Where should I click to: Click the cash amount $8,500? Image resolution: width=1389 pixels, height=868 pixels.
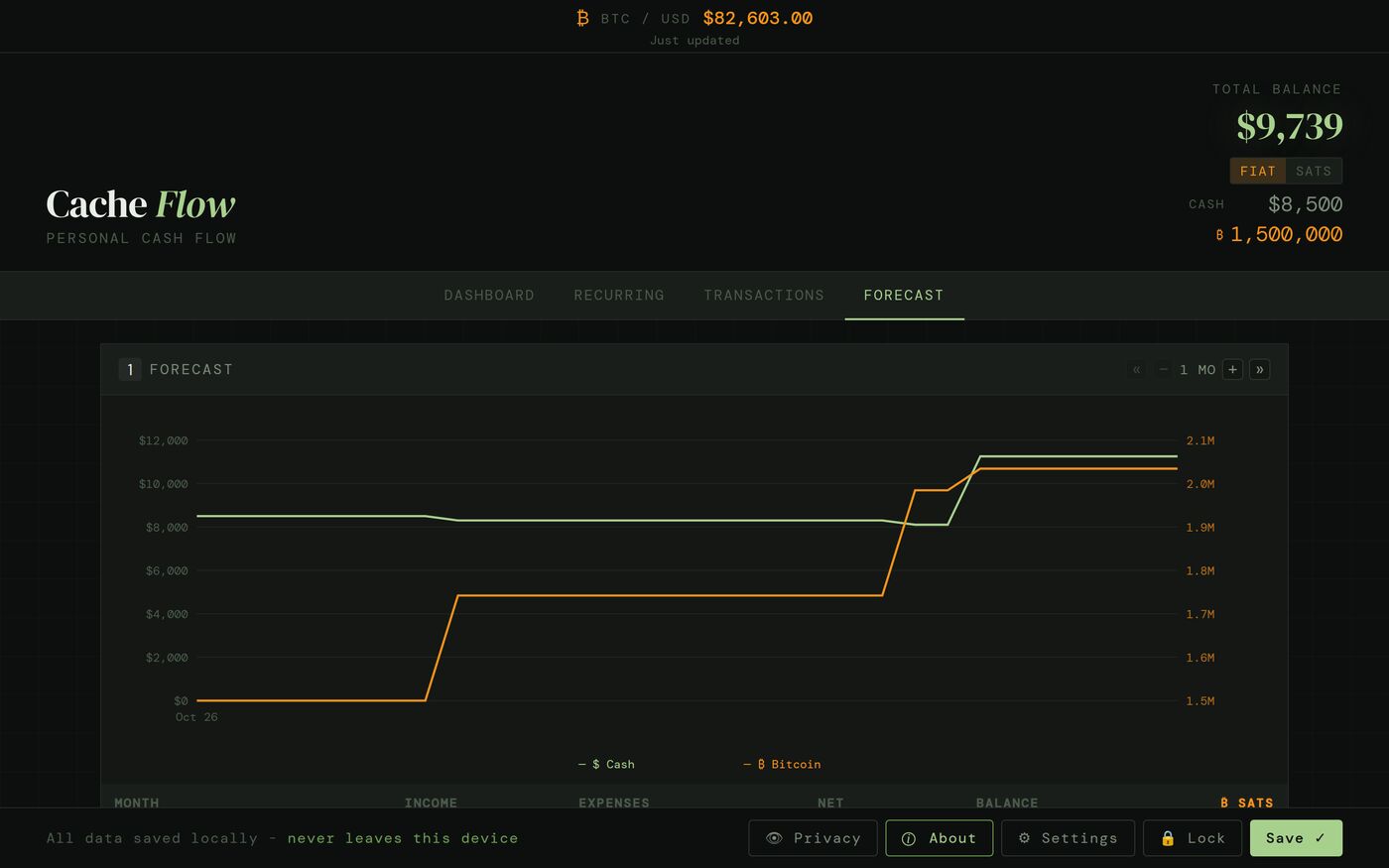1306,204
